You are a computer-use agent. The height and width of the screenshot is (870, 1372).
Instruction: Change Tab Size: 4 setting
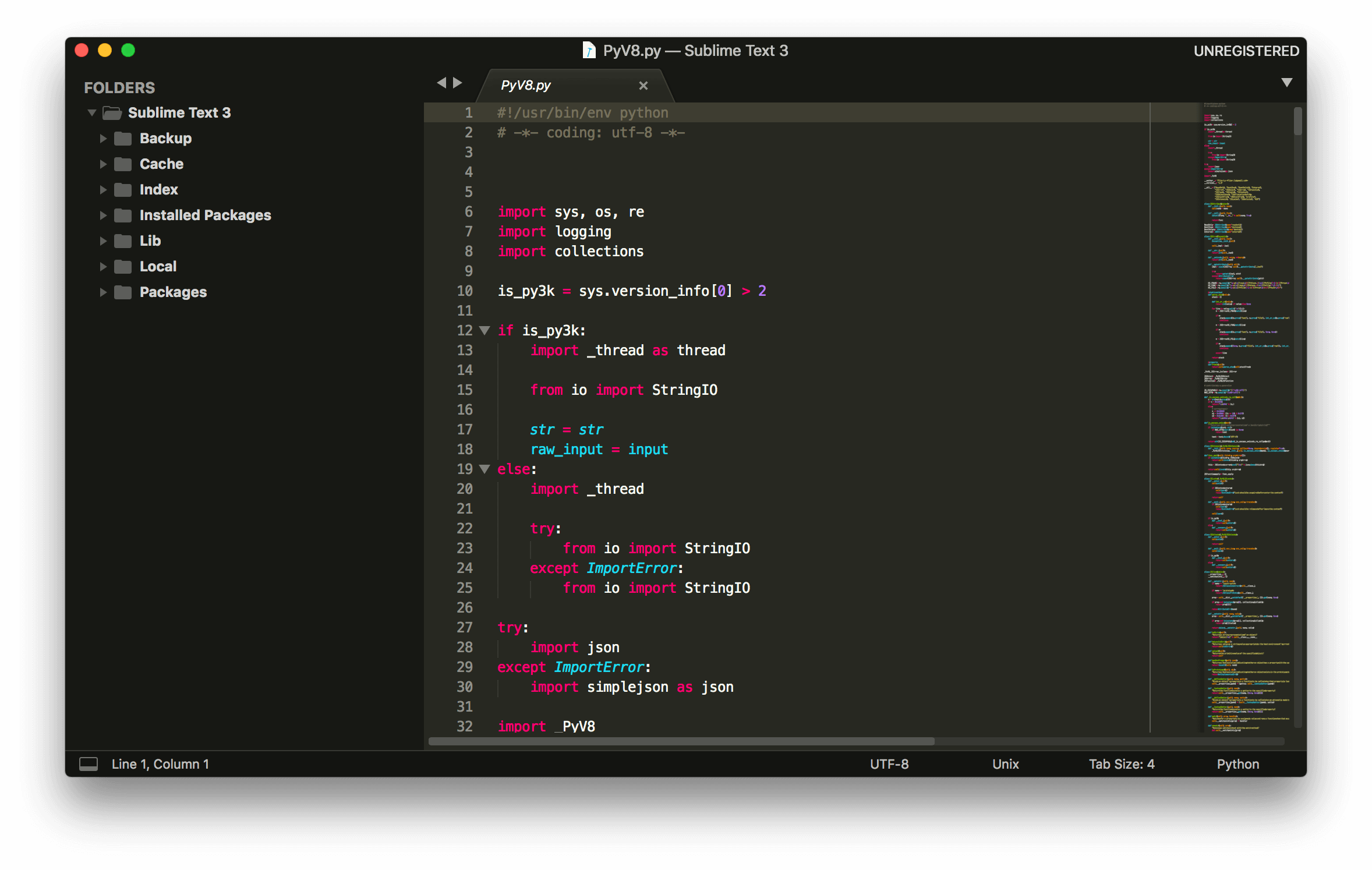(1121, 764)
